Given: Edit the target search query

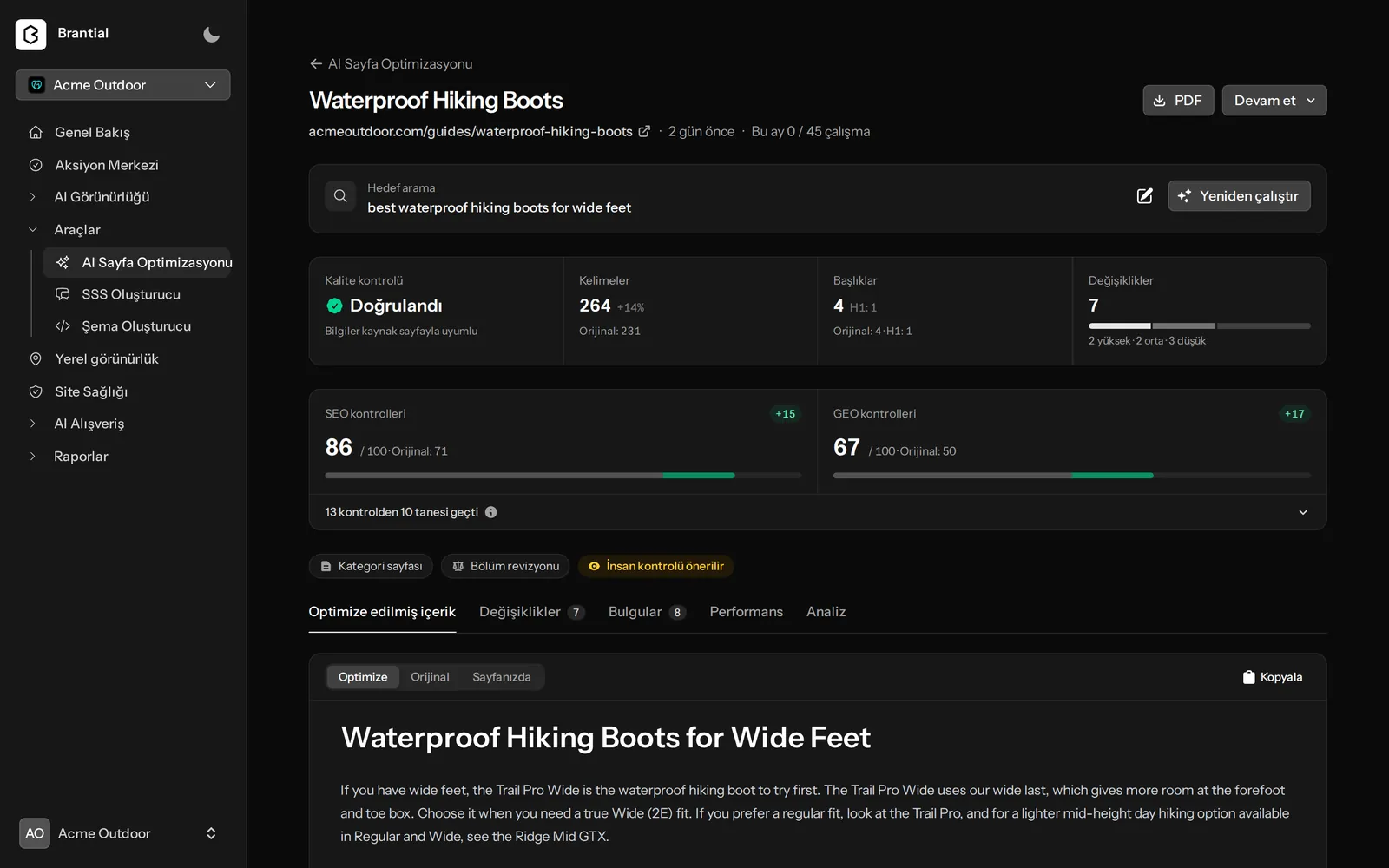Looking at the screenshot, I should coord(1144,196).
